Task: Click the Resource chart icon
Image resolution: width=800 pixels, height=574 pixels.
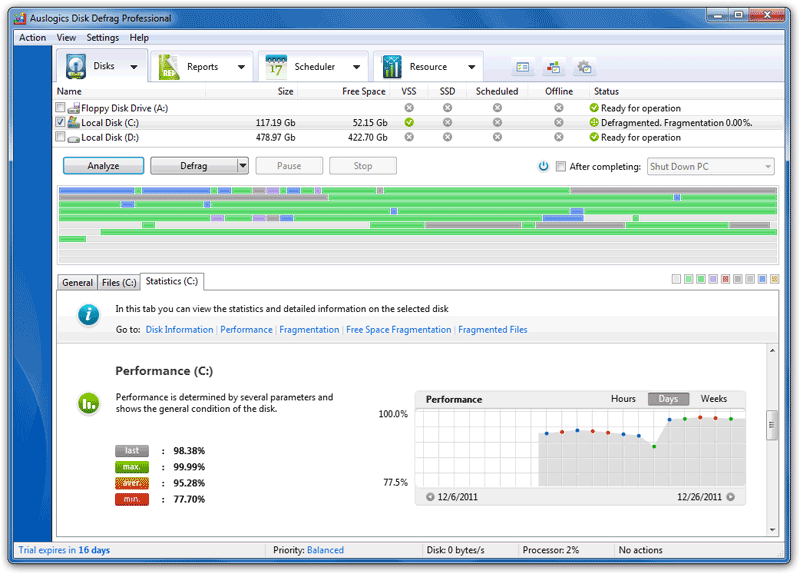Action: coord(392,67)
